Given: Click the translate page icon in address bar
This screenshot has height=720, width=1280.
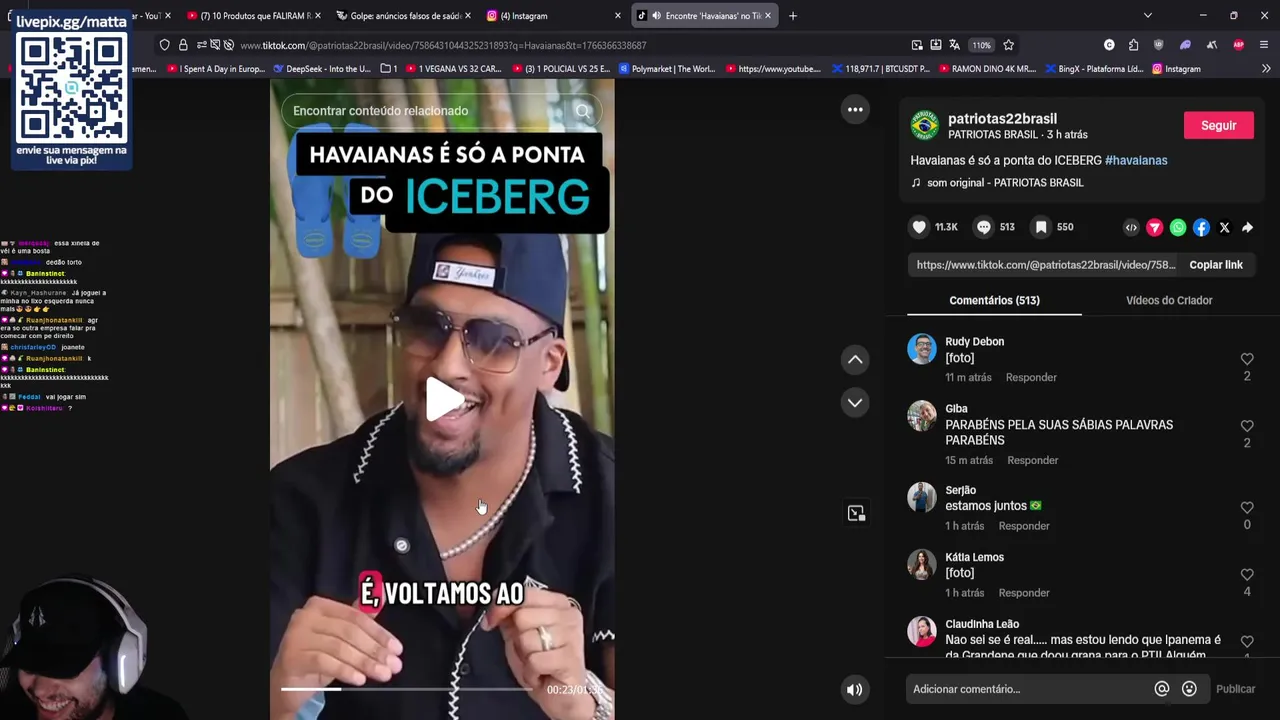Looking at the screenshot, I should tap(954, 45).
